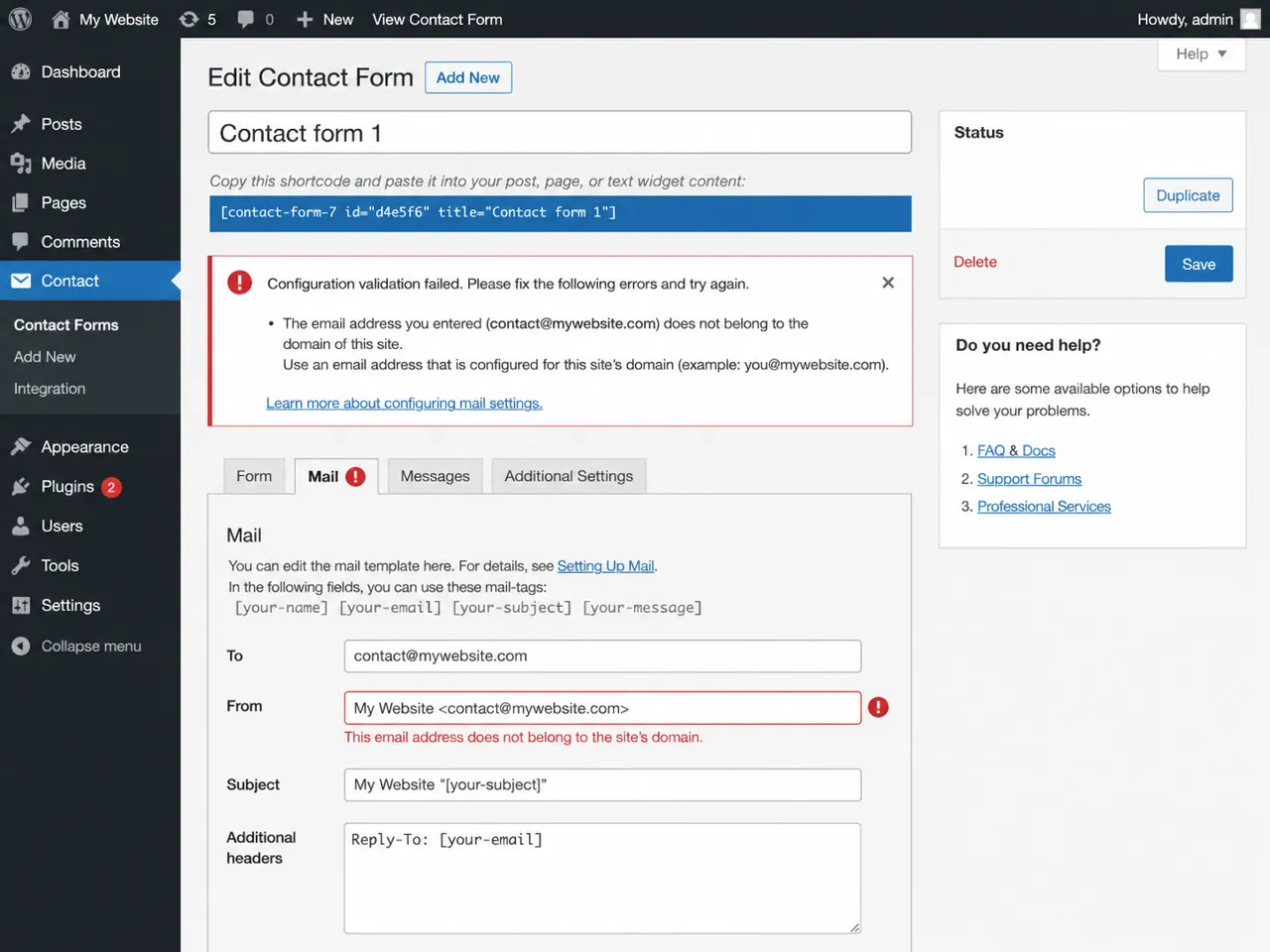Click the Duplicate button

1188,195
